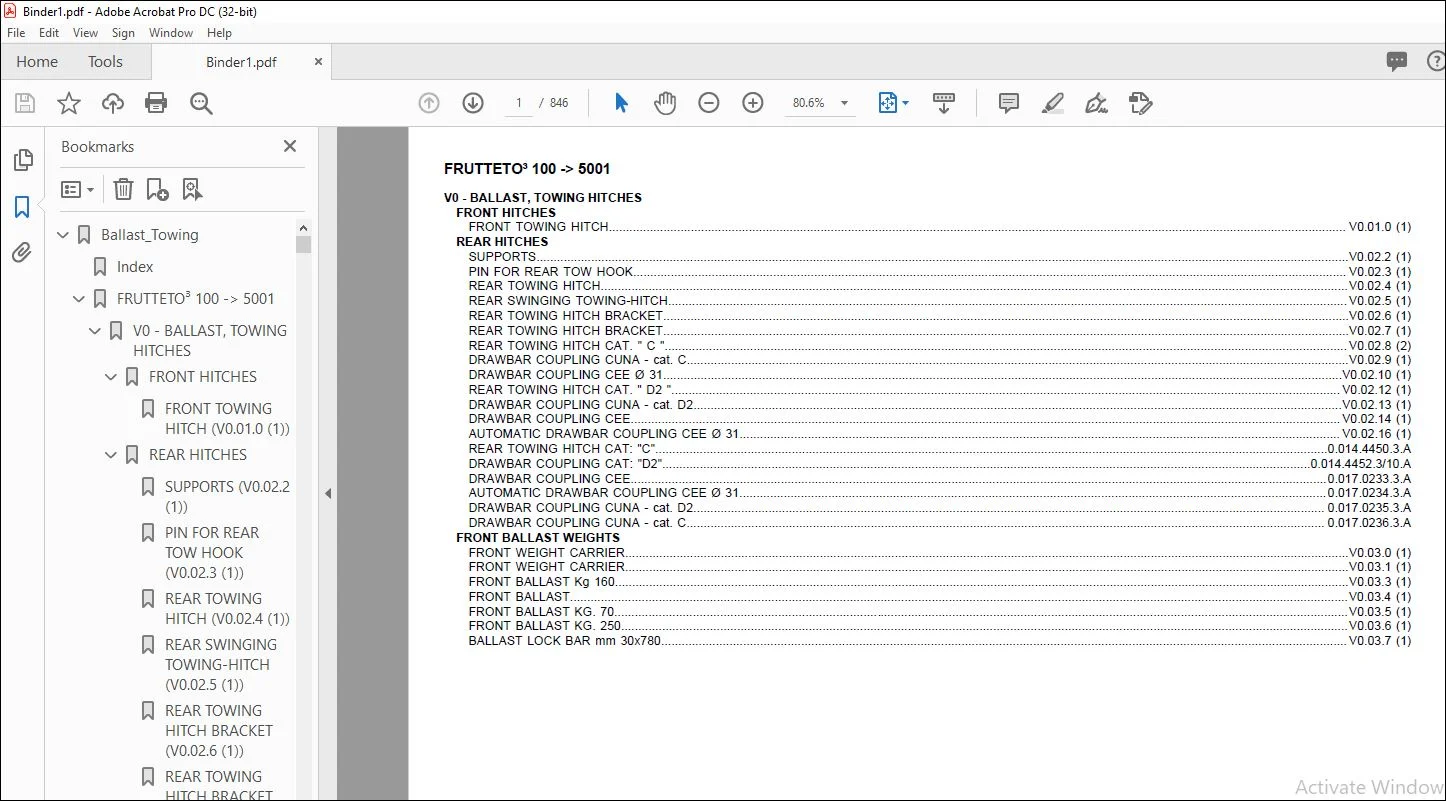Open the Help menu
Screen dimensions: 1446x801
(x=219, y=33)
